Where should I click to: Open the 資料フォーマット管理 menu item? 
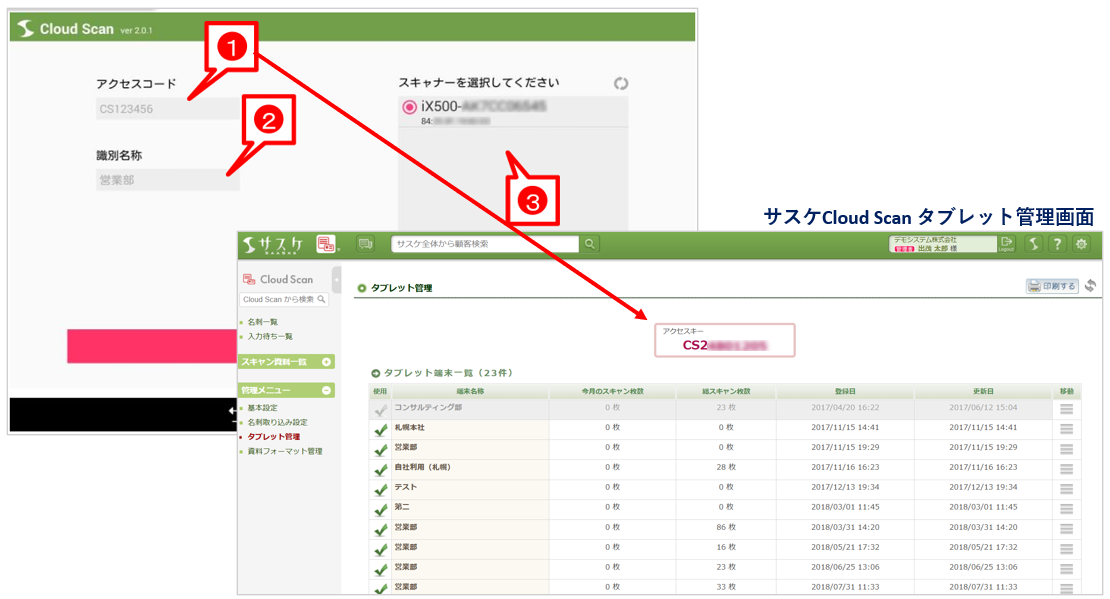[x=285, y=451]
